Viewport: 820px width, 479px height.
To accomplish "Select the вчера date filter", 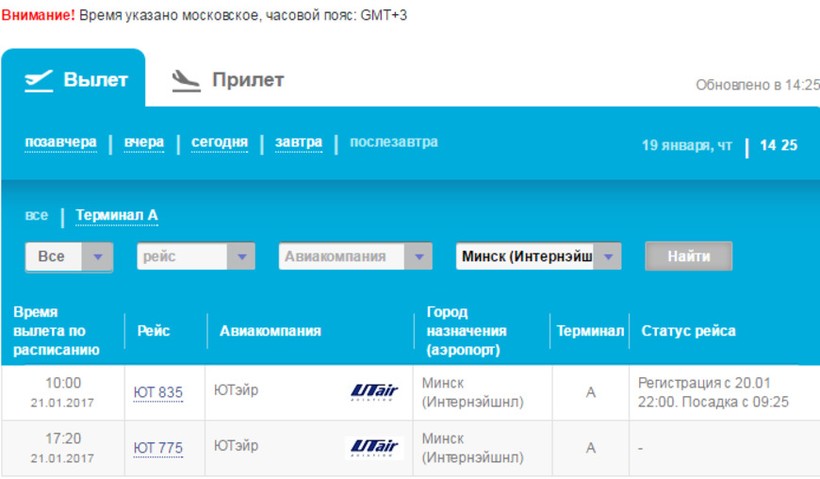I will pyautogui.click(x=144, y=142).
